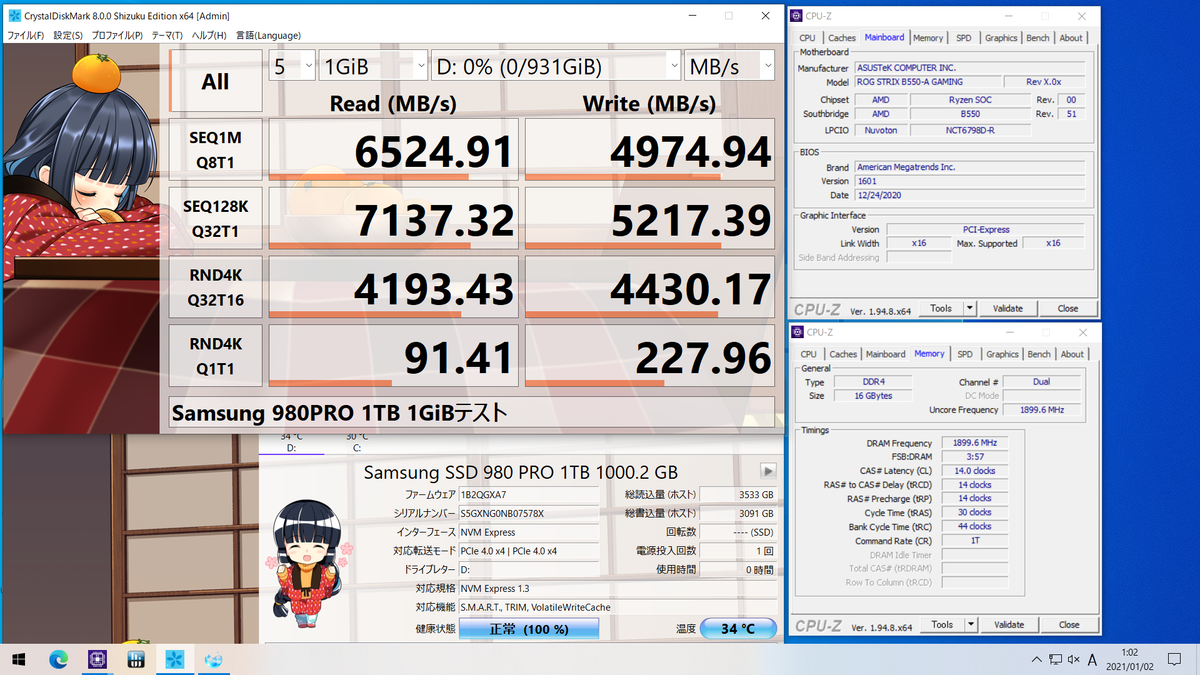This screenshot has height=675, width=1200.
Task: Show hidden system tray icons
Action: (x=1037, y=659)
